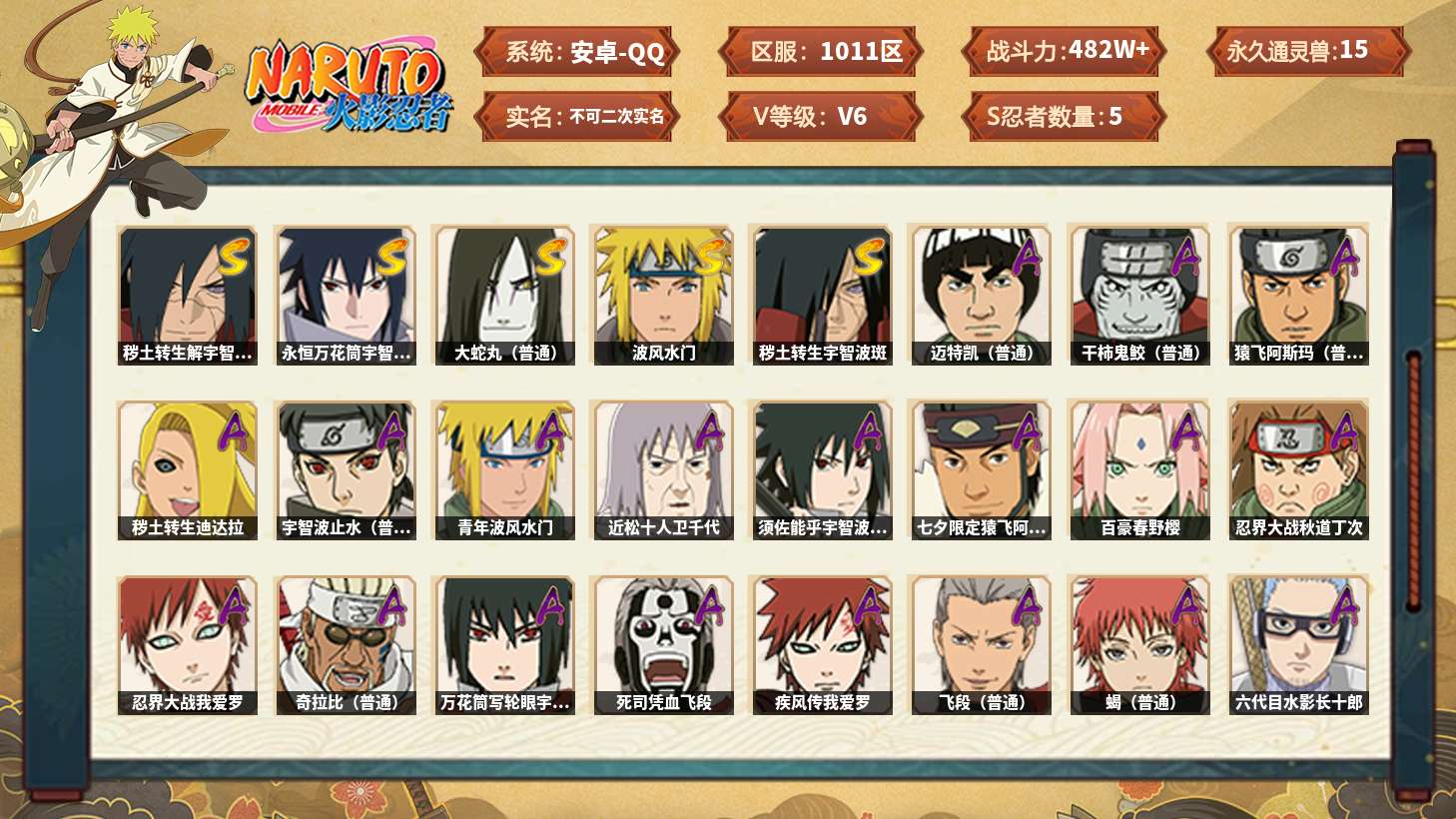The image size is (1456, 819).
Task: Click the 青年波风水门 ninja card
Action: pos(504,470)
